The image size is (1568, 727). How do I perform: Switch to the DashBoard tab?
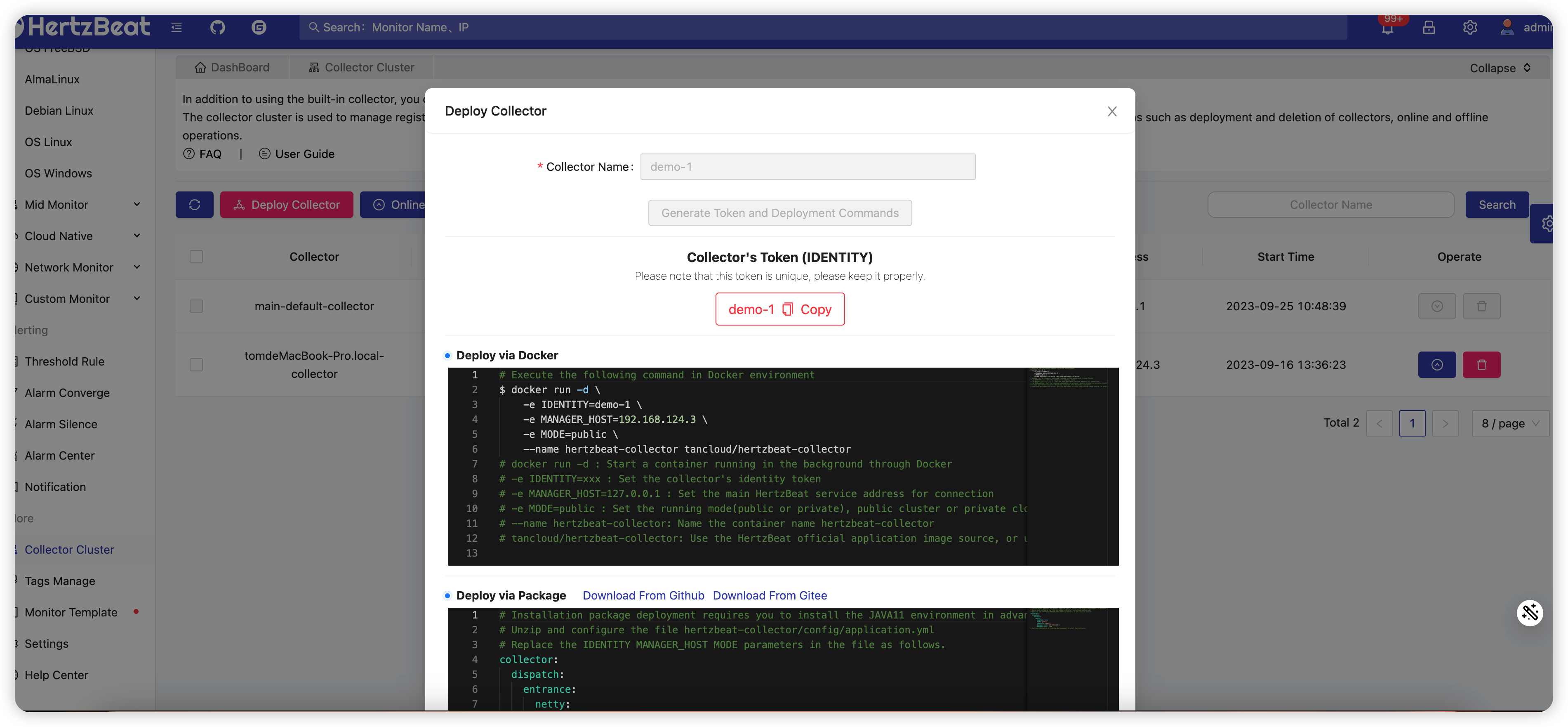pyautogui.click(x=232, y=68)
